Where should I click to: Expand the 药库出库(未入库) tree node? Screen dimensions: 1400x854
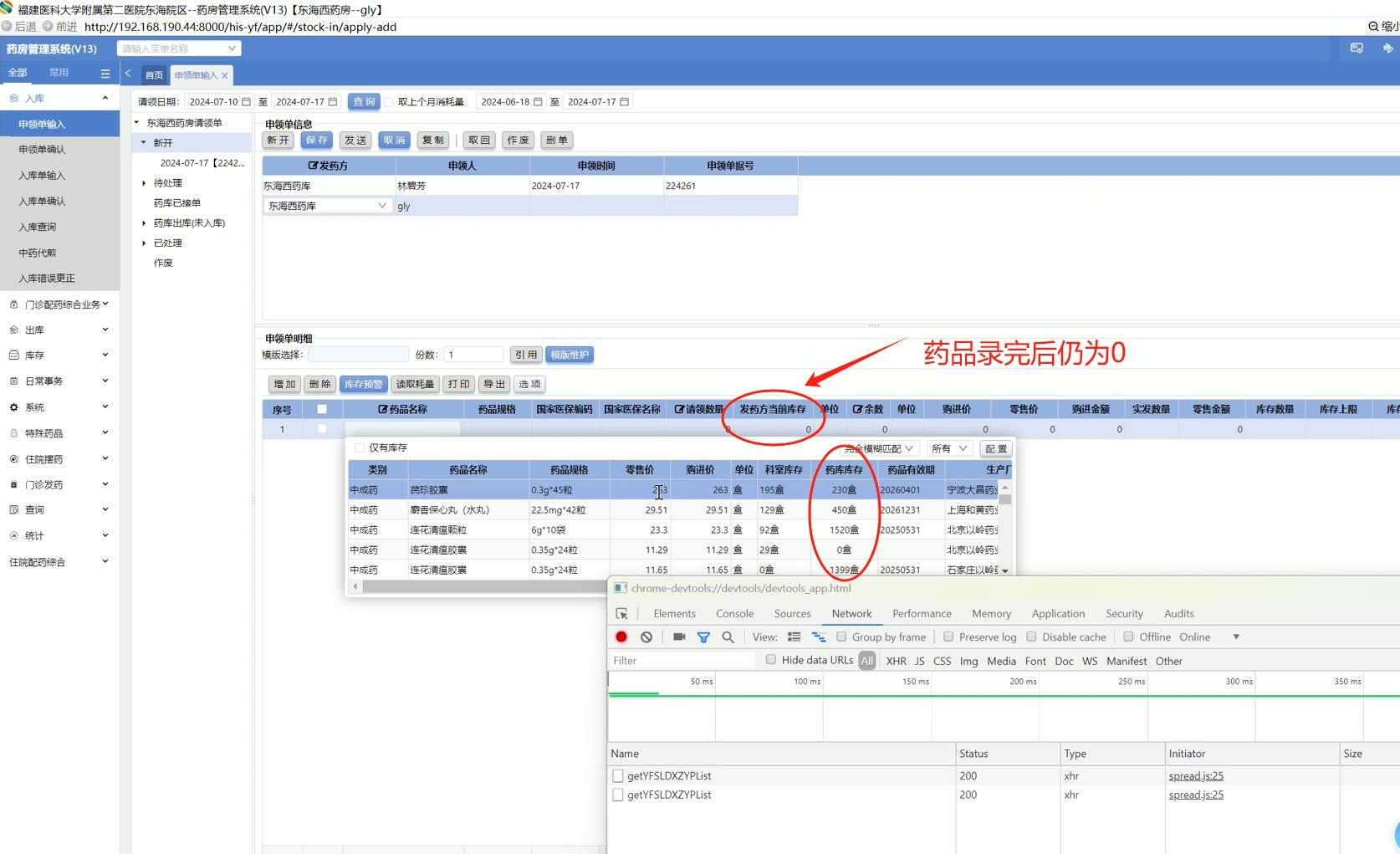[144, 223]
